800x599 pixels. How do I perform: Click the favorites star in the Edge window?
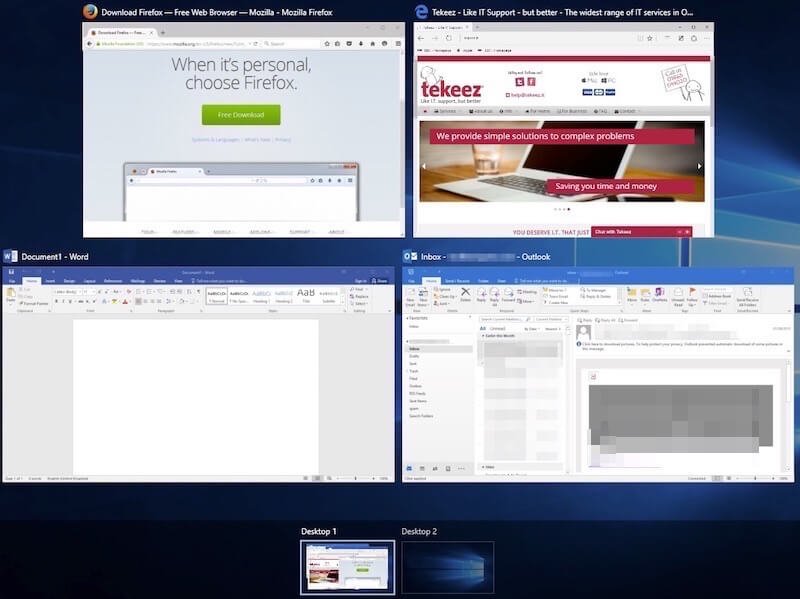coord(649,38)
